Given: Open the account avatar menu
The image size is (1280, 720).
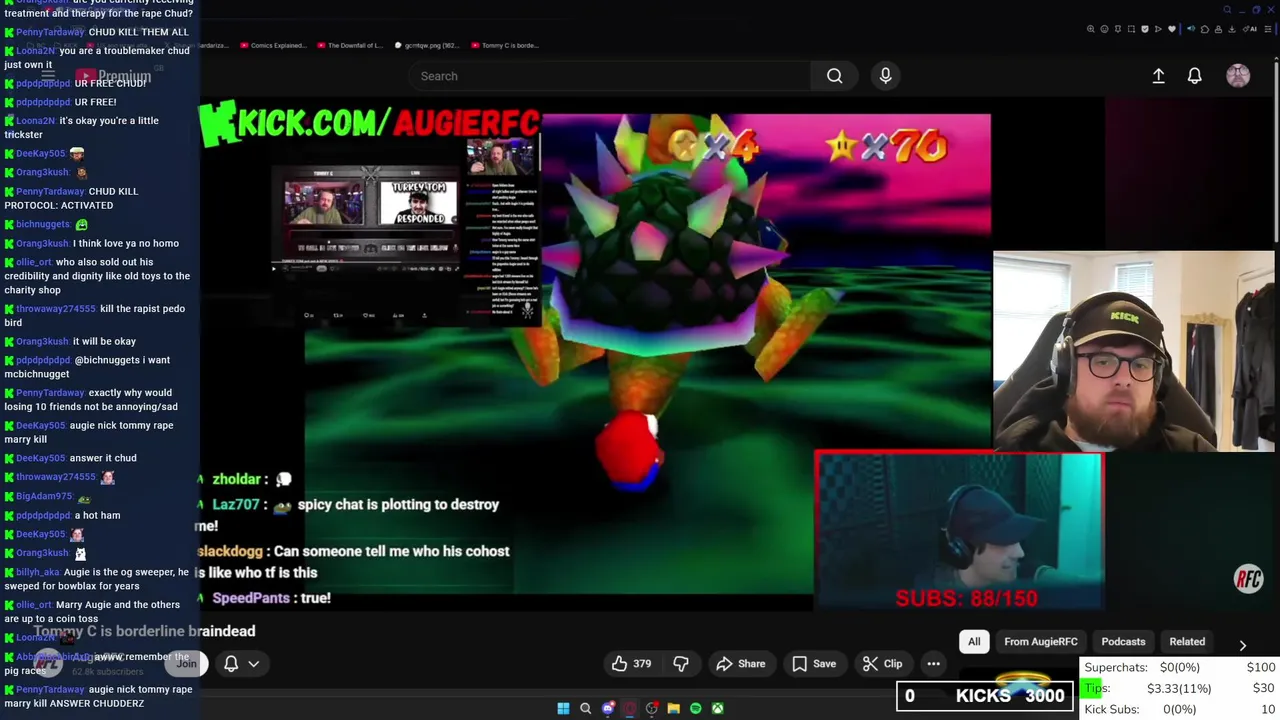Looking at the screenshot, I should click(1238, 76).
